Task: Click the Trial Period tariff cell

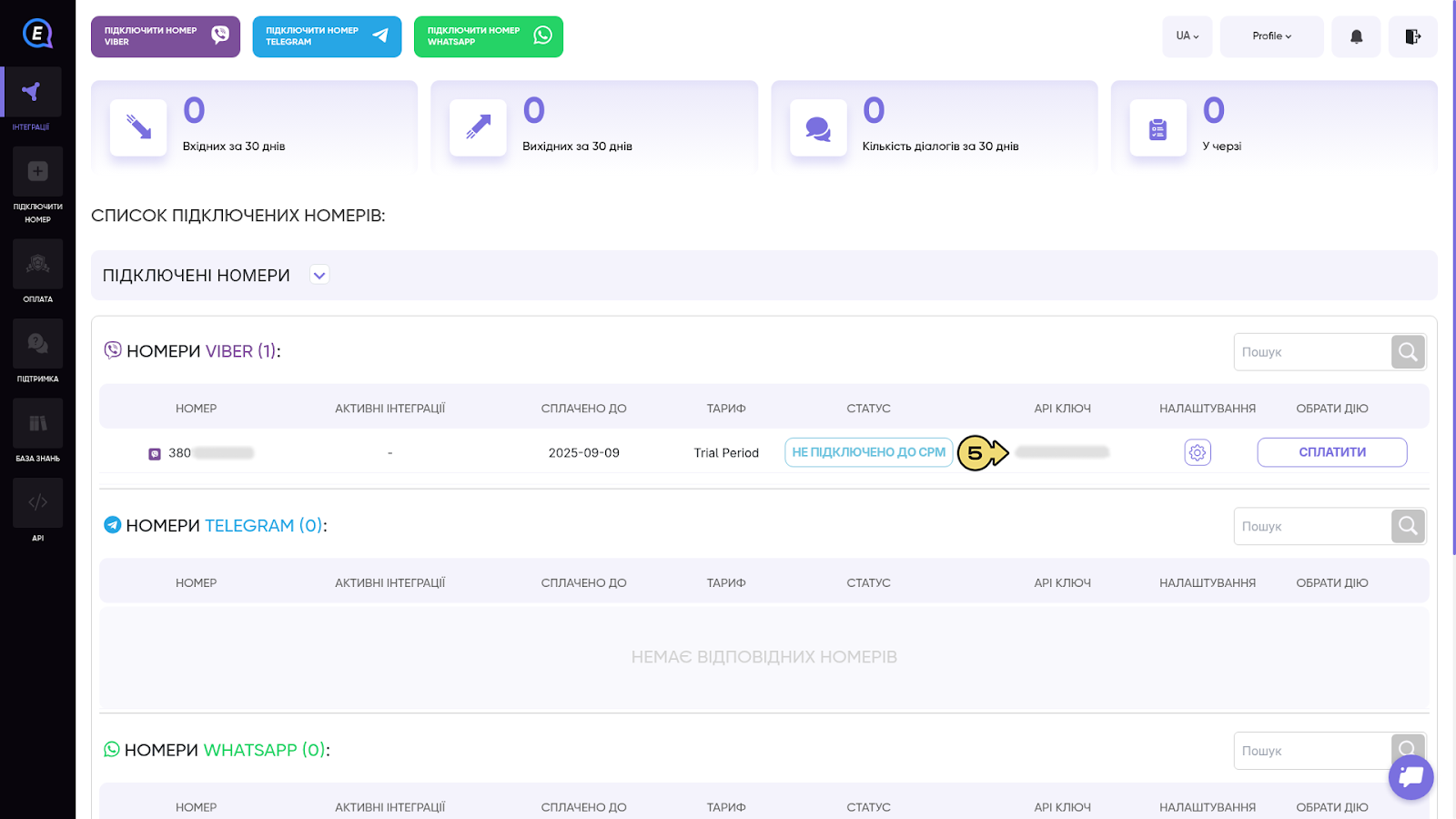Action: click(726, 453)
